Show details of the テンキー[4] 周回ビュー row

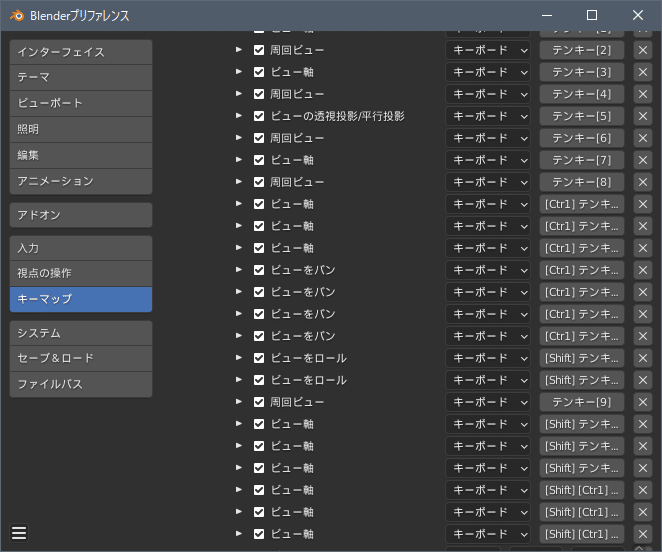pyautogui.click(x=239, y=94)
